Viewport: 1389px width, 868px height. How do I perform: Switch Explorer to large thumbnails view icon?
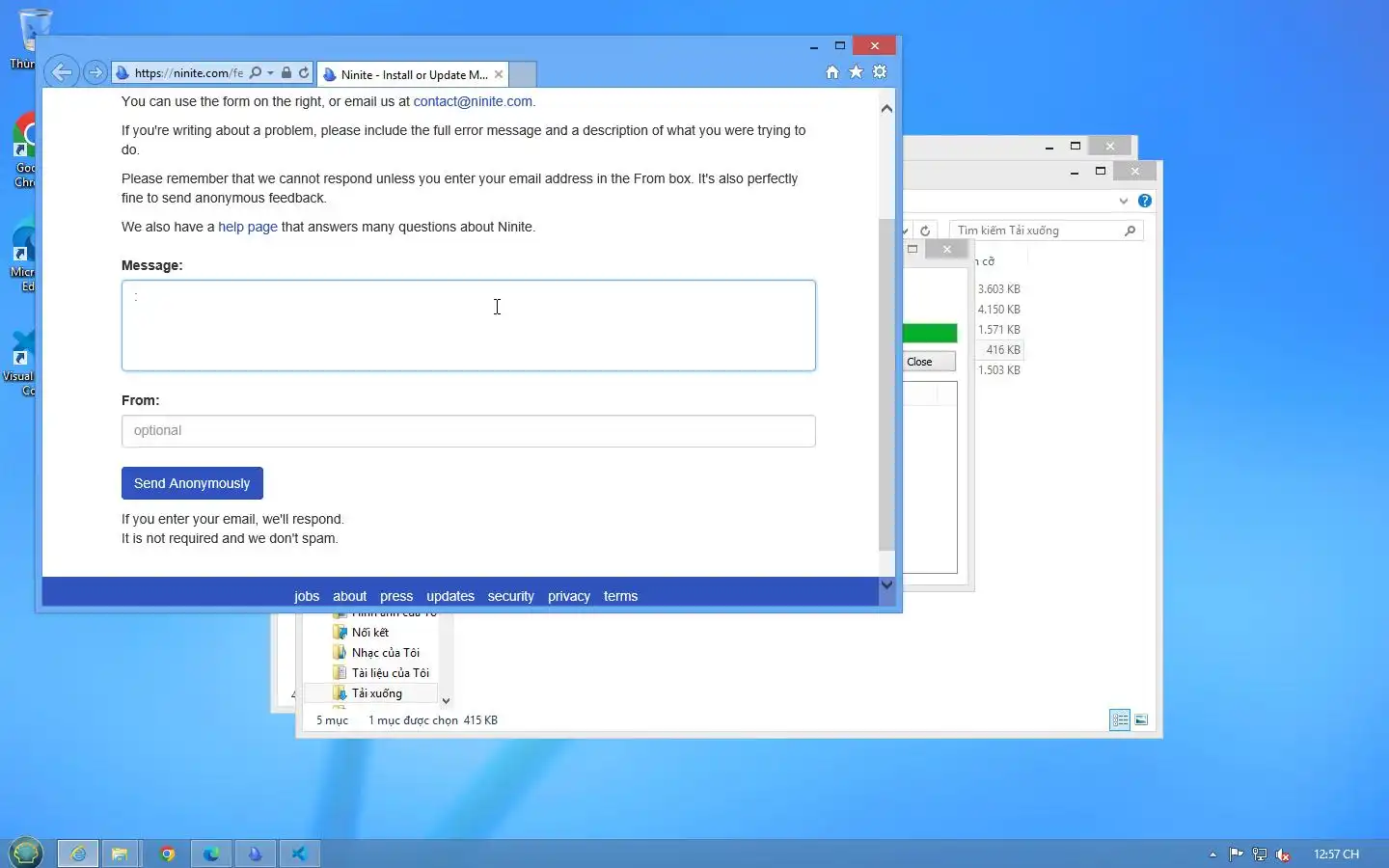(1141, 719)
